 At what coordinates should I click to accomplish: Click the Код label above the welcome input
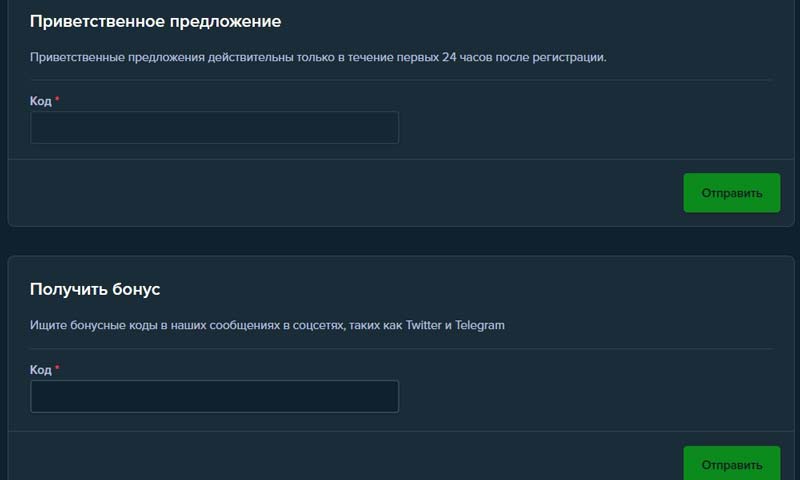point(40,101)
